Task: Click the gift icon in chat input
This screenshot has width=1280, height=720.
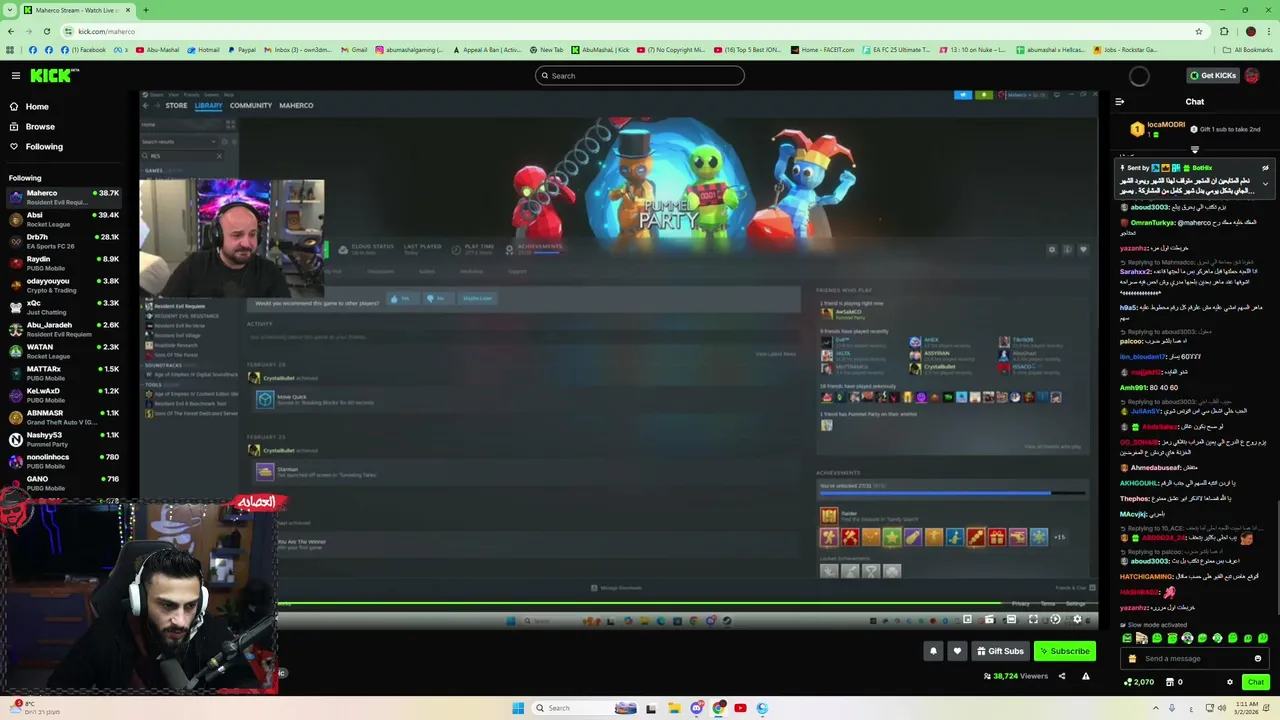Action: tap(1132, 659)
